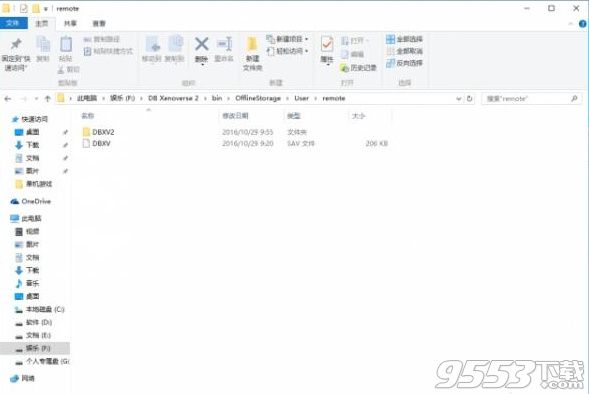Click the Open ribbon button
Screen dimensions: 589x394
coord(355,41)
